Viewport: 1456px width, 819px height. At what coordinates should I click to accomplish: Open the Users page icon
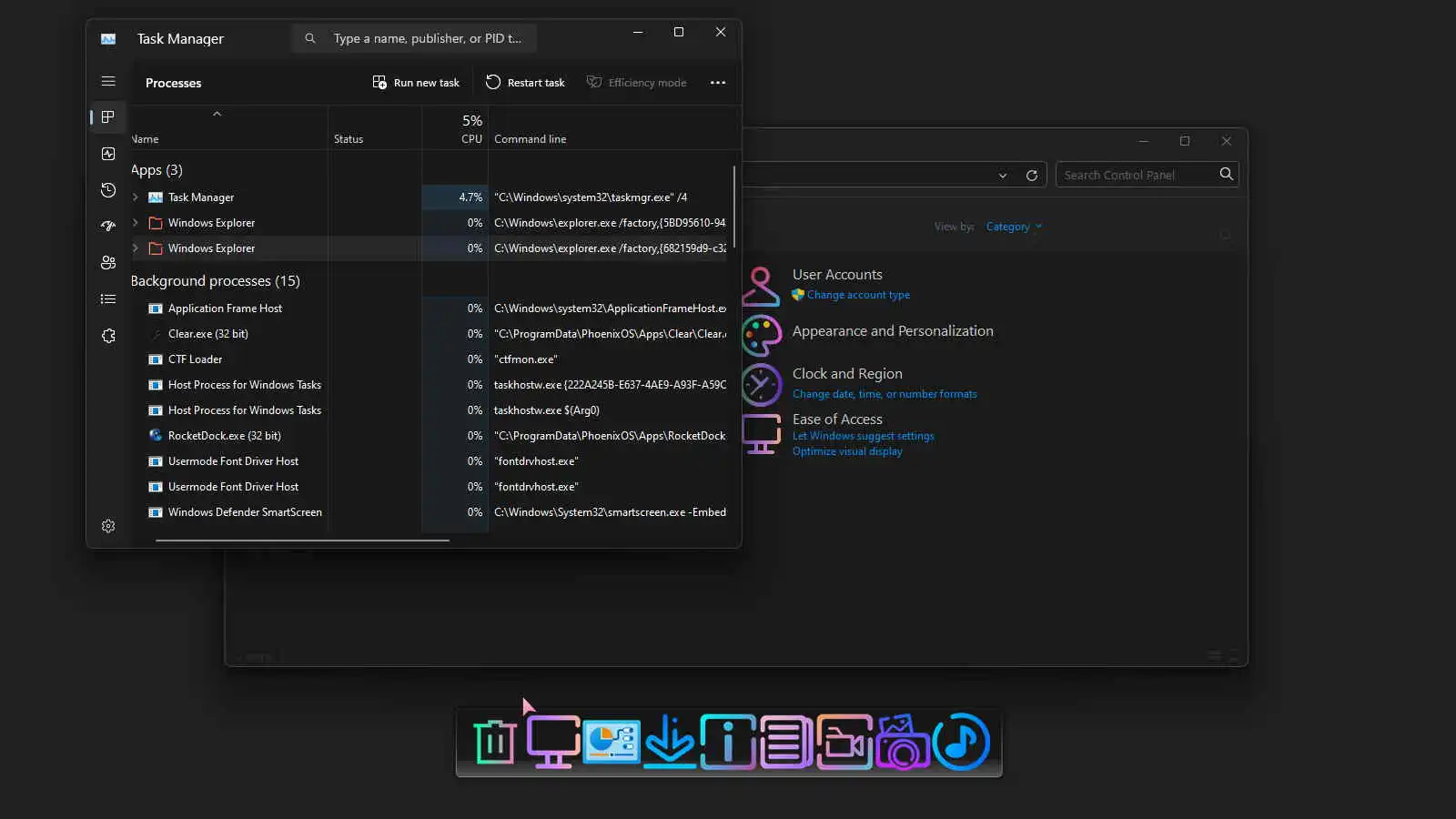tap(108, 263)
